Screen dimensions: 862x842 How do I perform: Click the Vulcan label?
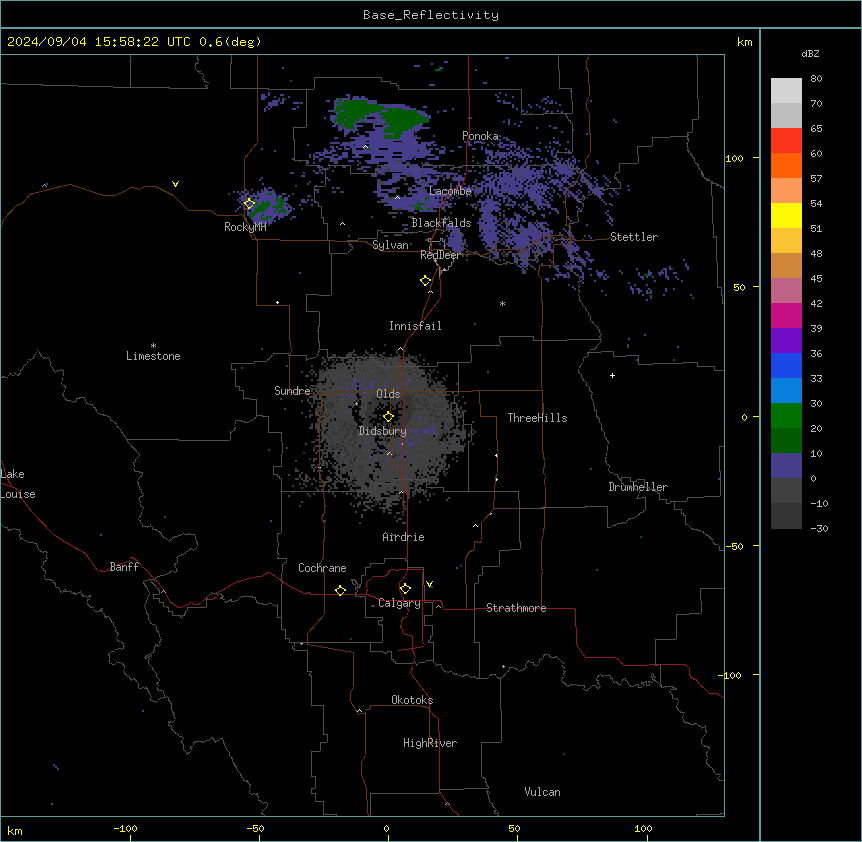point(543,792)
